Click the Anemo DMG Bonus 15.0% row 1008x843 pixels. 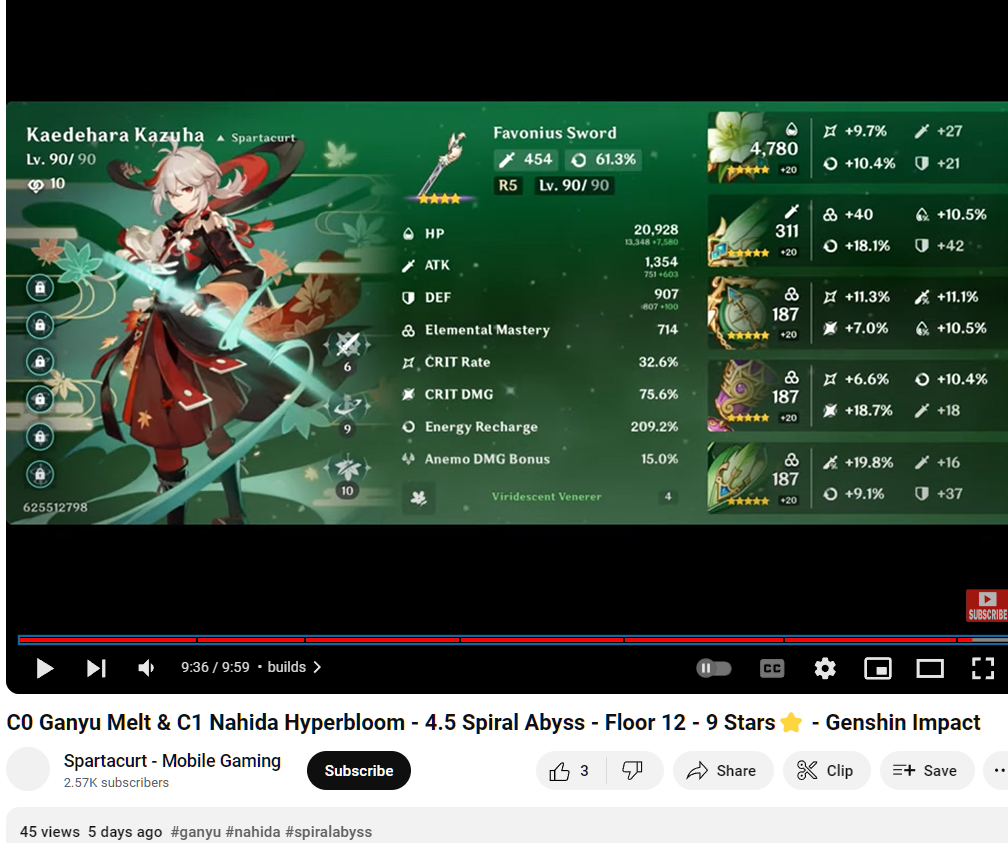pos(539,459)
